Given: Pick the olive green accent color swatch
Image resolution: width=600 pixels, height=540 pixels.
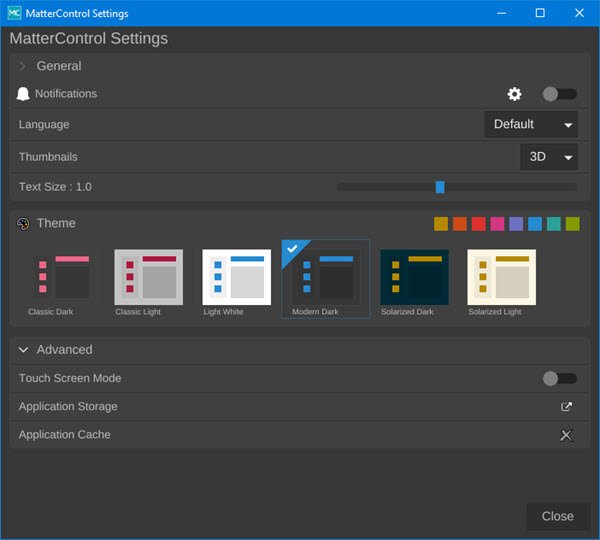Looking at the screenshot, I should click(573, 224).
